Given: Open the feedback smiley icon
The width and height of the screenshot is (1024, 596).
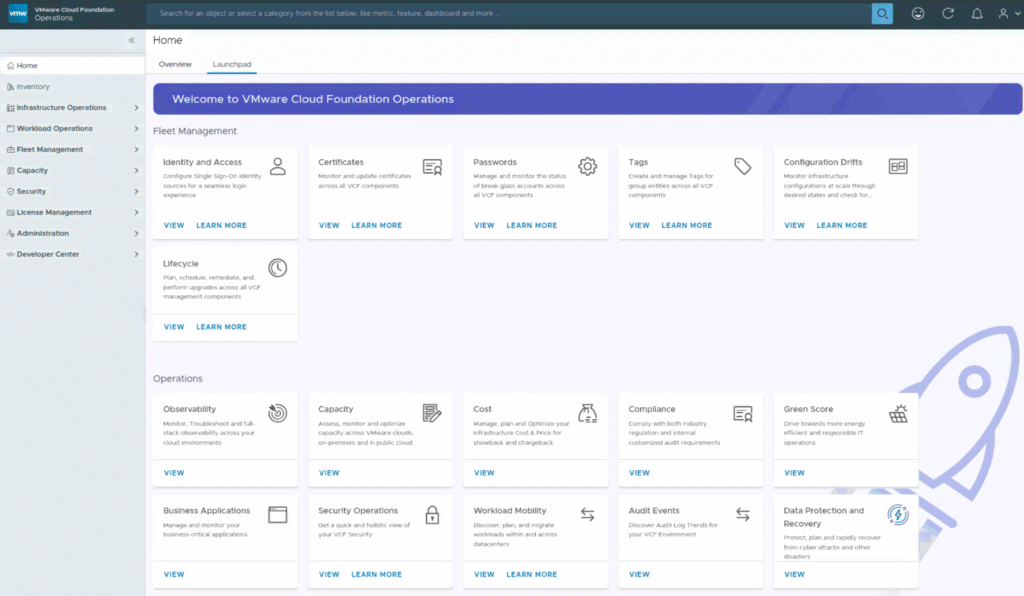Looking at the screenshot, I should (x=918, y=13).
